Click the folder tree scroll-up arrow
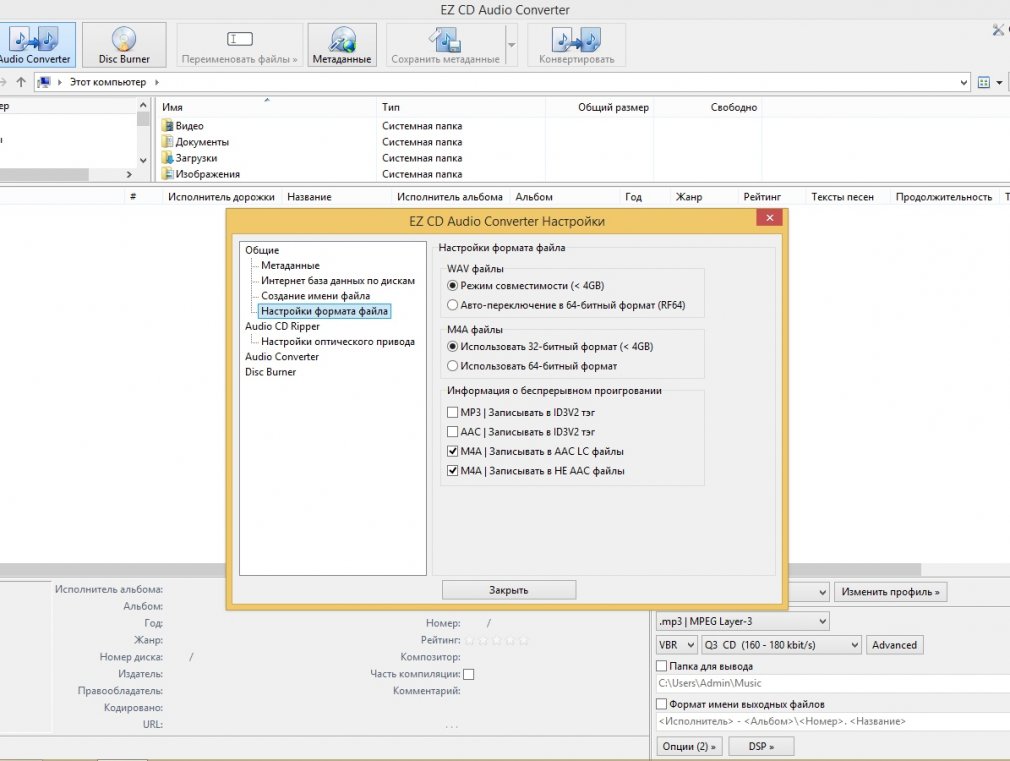This screenshot has height=761, width=1010. click(x=143, y=105)
